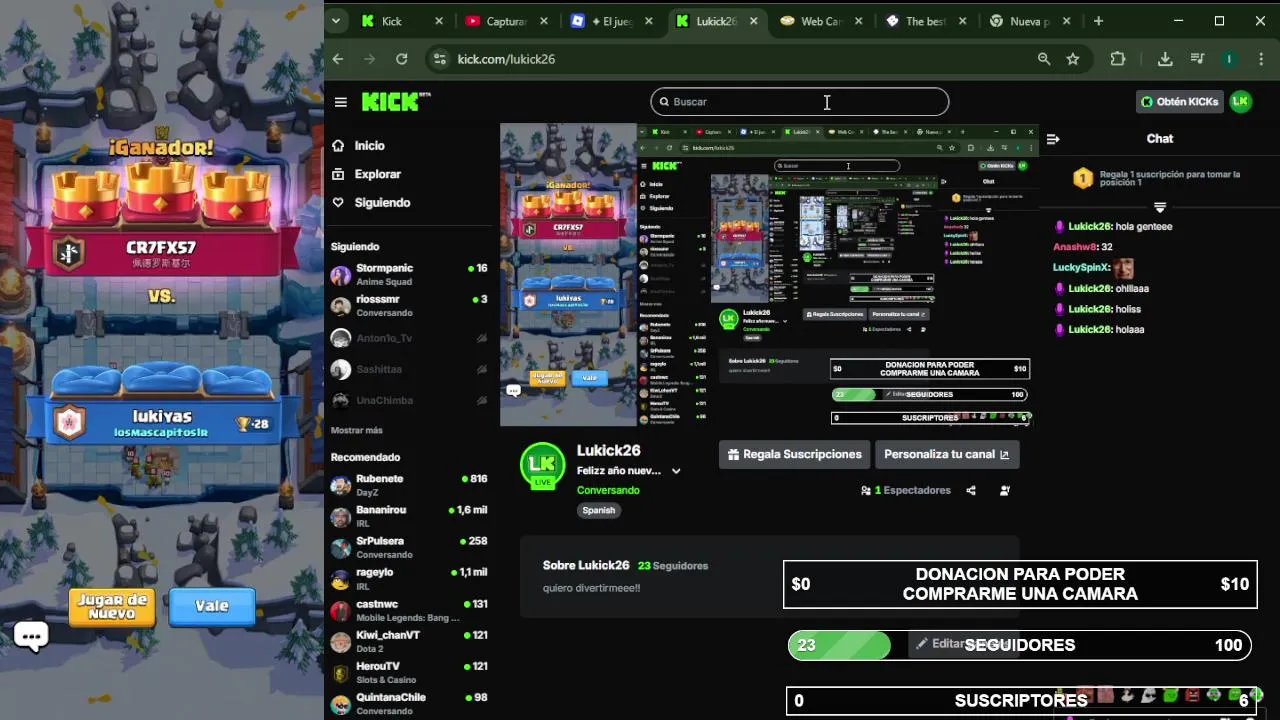Click the donation goal bar
1280x720 pixels.
click(1020, 584)
